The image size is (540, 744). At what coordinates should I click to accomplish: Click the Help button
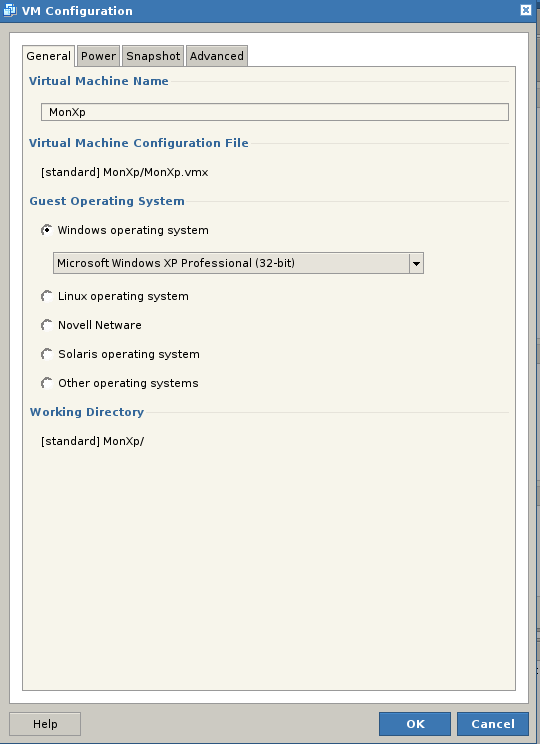pyautogui.click(x=45, y=724)
